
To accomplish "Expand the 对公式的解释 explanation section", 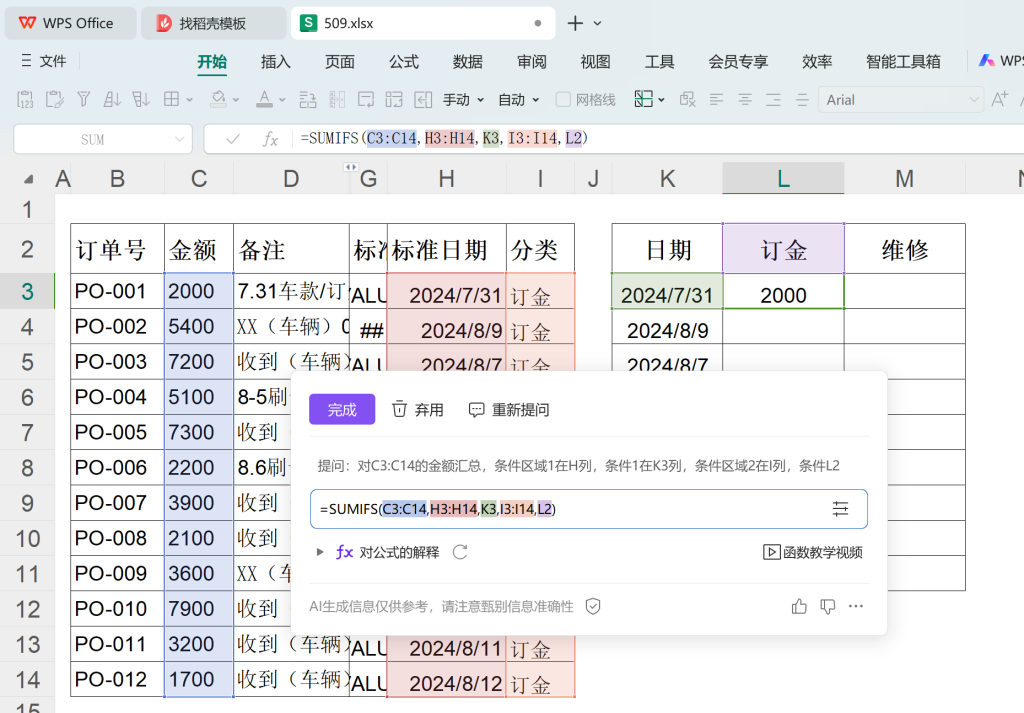I will [x=320, y=552].
